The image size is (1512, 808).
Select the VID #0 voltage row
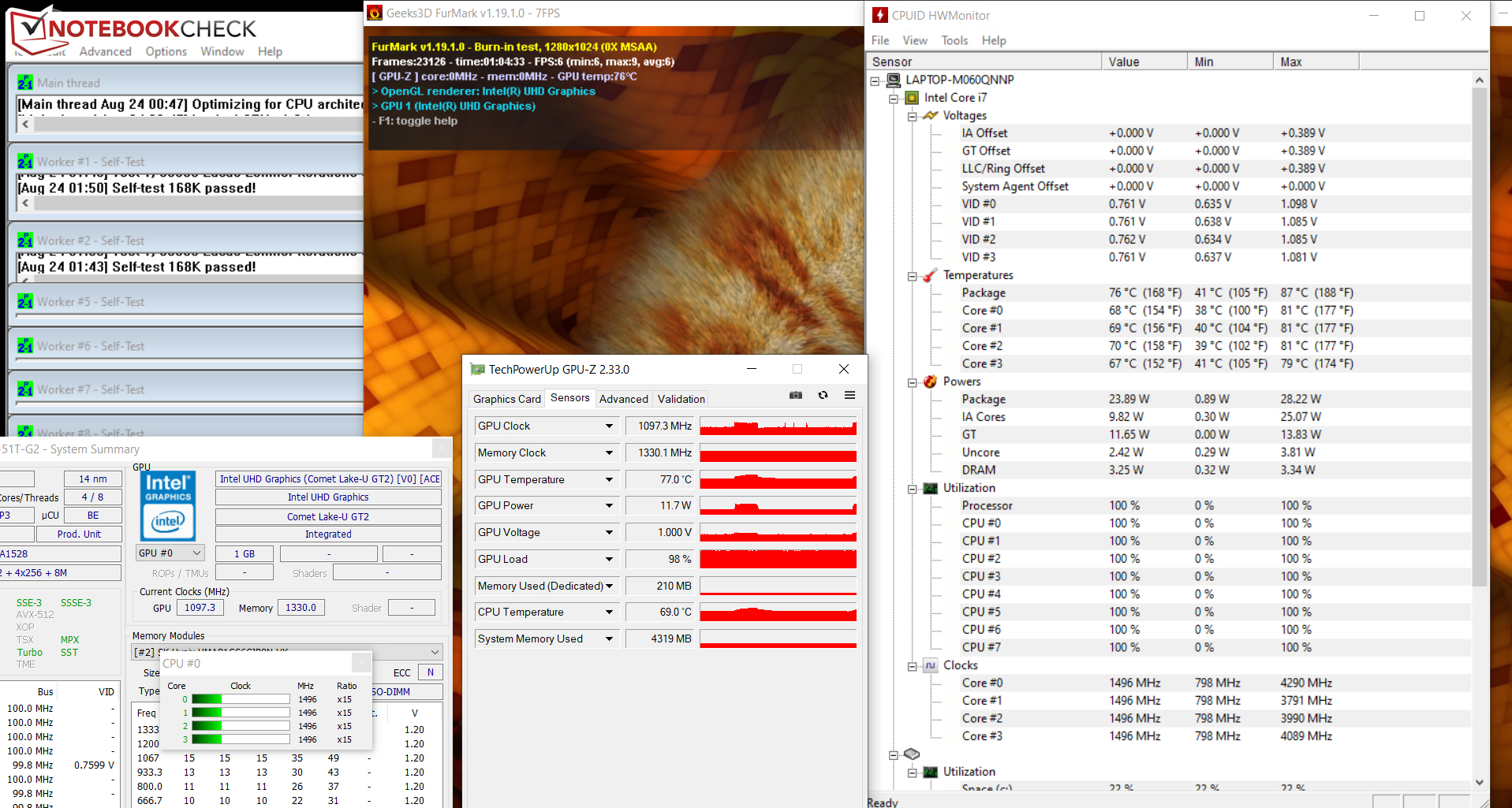pyautogui.click(x=1169, y=204)
